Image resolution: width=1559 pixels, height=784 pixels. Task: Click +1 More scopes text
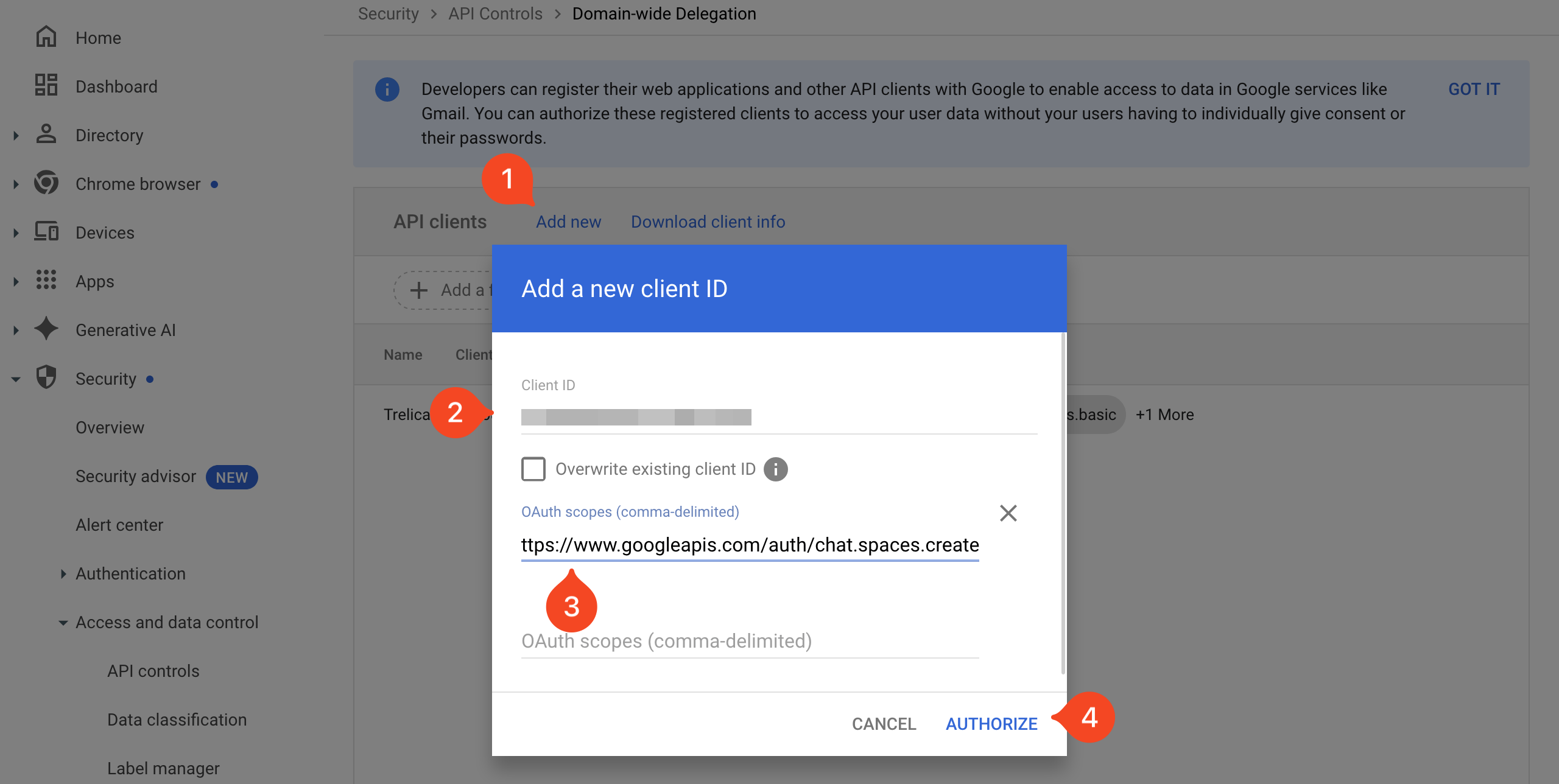(x=1164, y=415)
